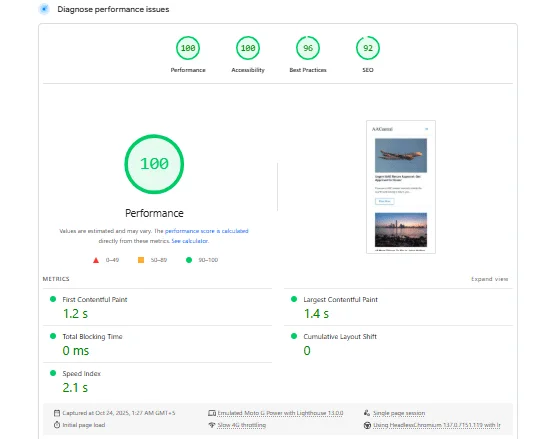Open the SEO 92 score gauge

[x=368, y=48]
